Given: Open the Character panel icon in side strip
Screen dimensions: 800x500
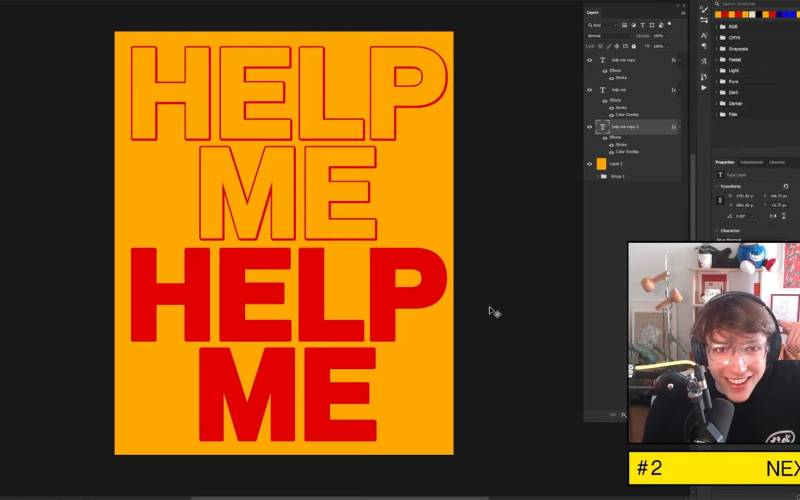Looking at the screenshot, I should 704,36.
